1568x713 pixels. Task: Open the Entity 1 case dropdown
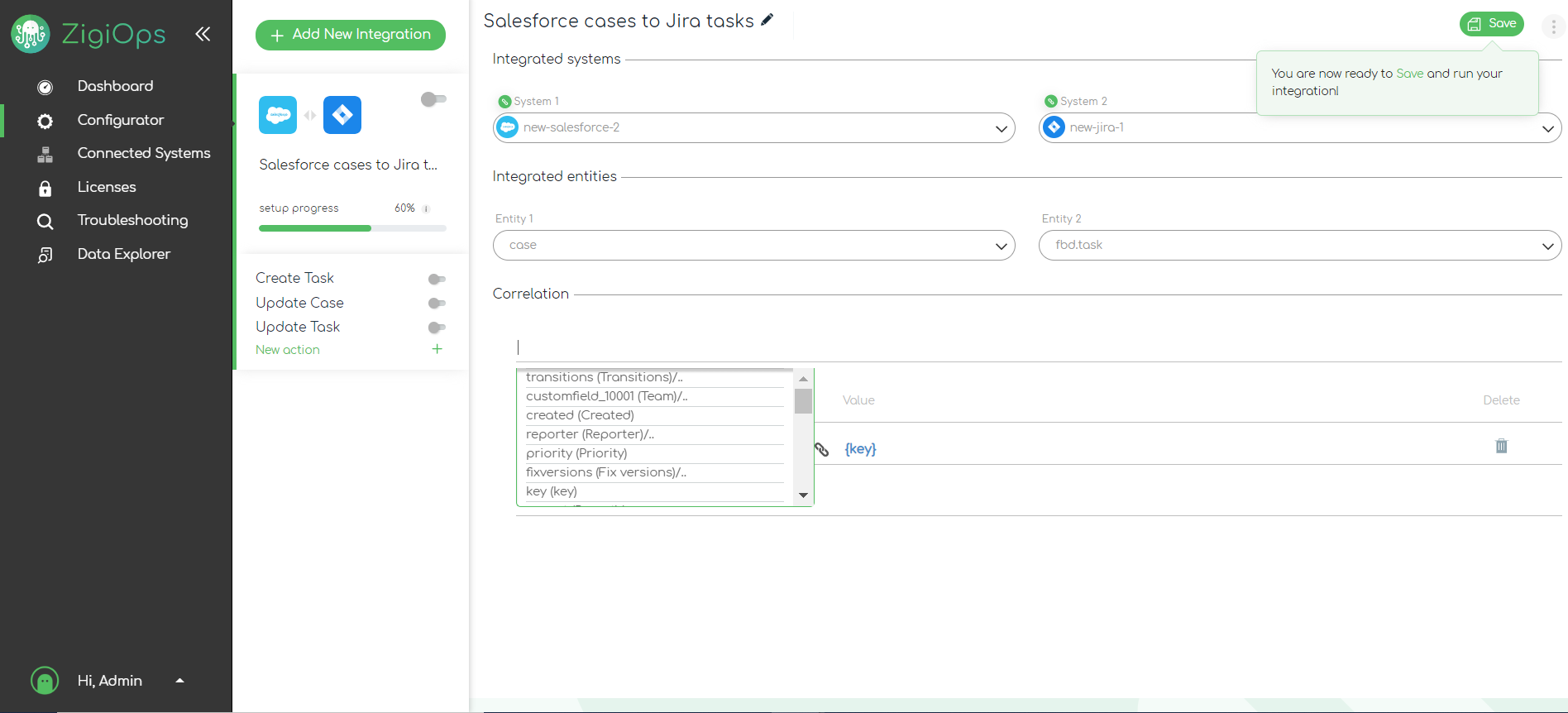(754, 246)
